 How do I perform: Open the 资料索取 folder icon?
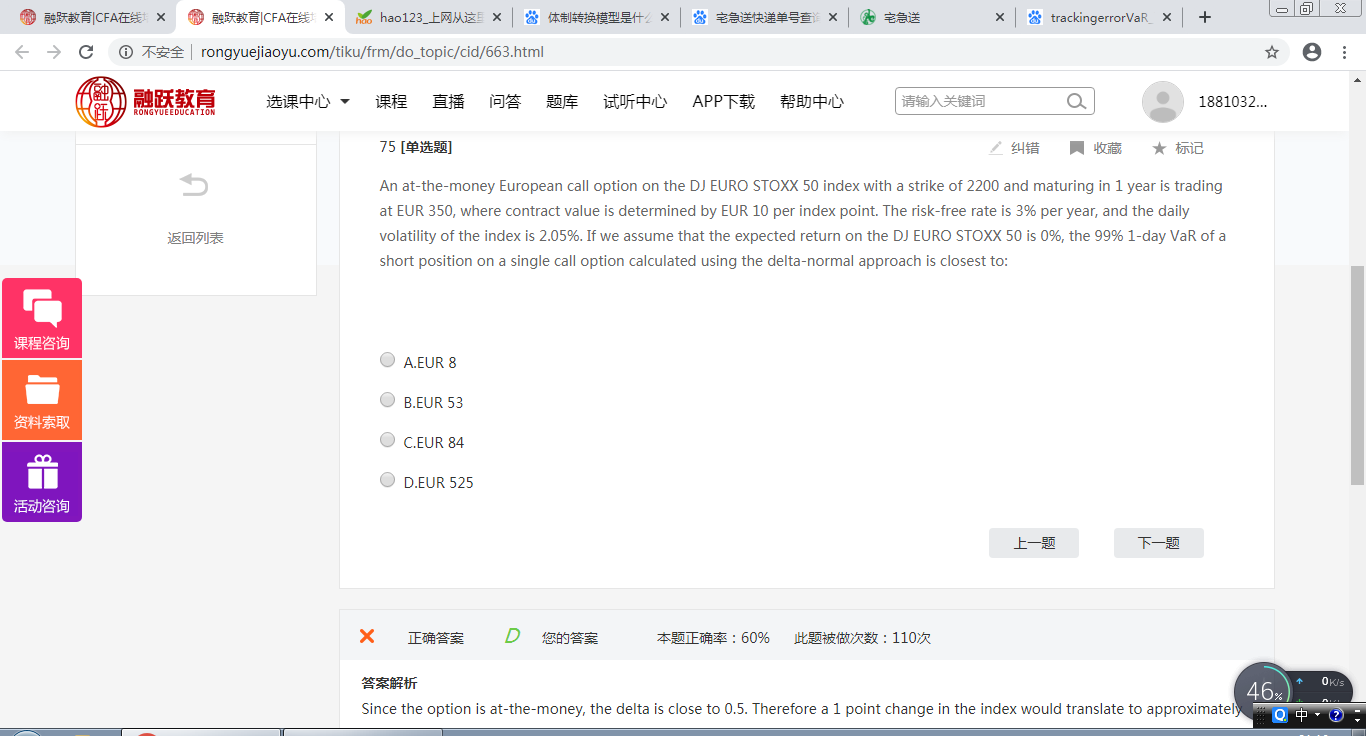[42, 389]
